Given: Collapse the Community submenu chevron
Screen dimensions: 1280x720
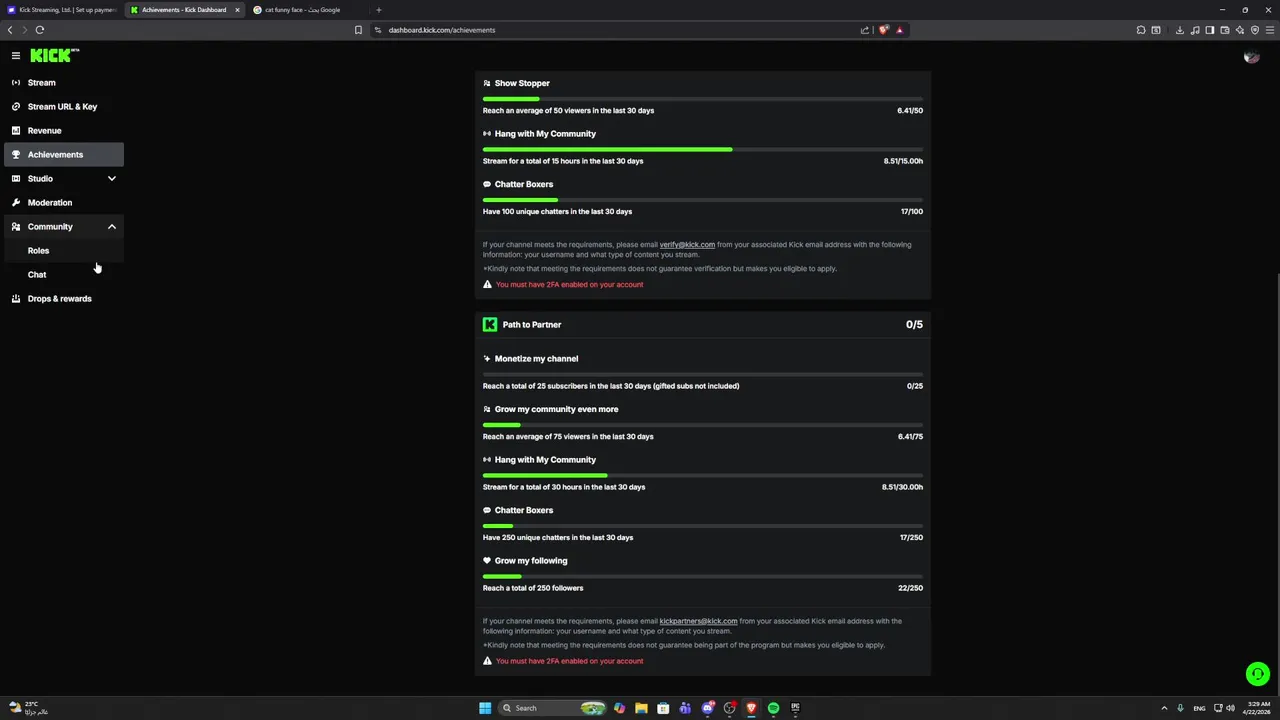Looking at the screenshot, I should pyautogui.click(x=112, y=227).
